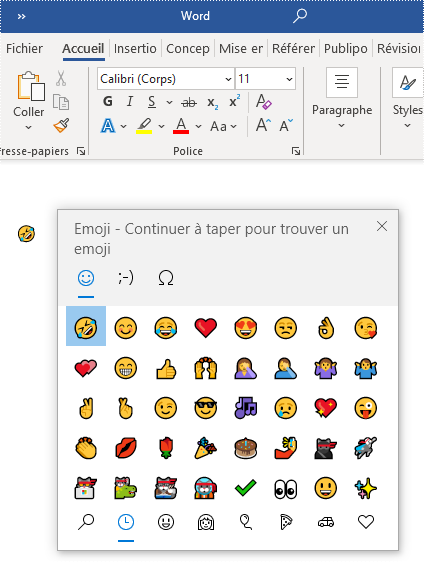
Task: Insert the party popper emoji
Action: point(206,448)
